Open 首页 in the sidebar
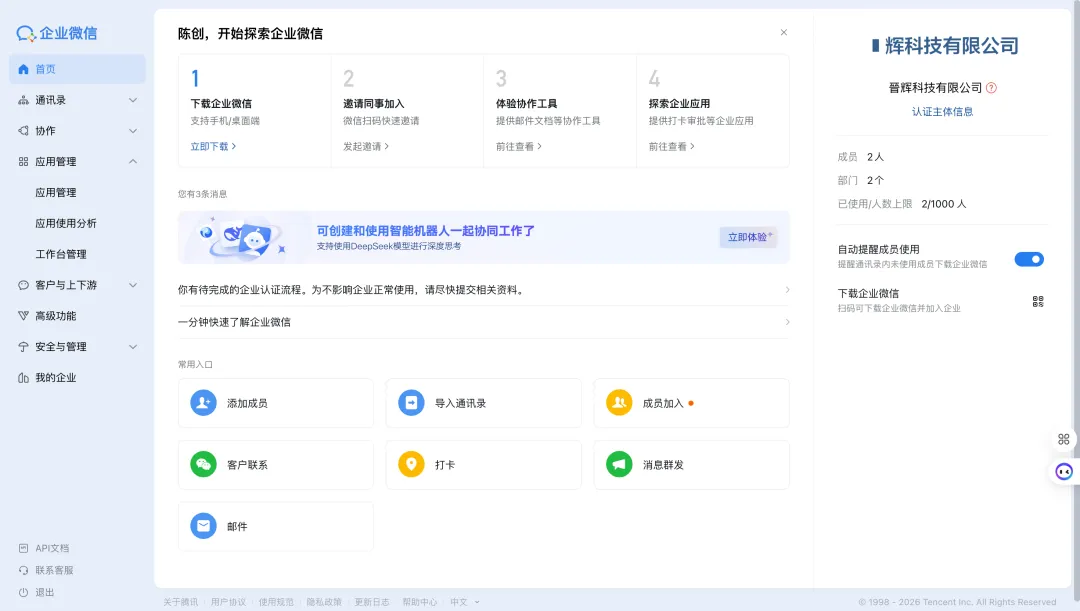The image size is (1080, 611). (77, 69)
